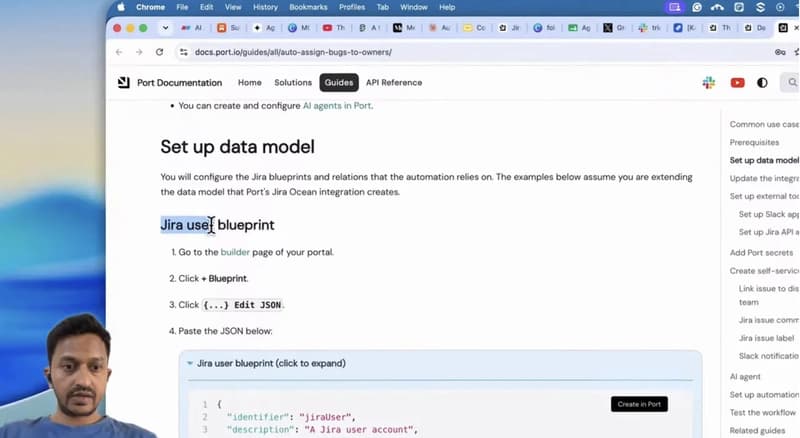Switch to the 'Su' browser tab
800x438 pixels.
pyautogui.click(x=228, y=28)
